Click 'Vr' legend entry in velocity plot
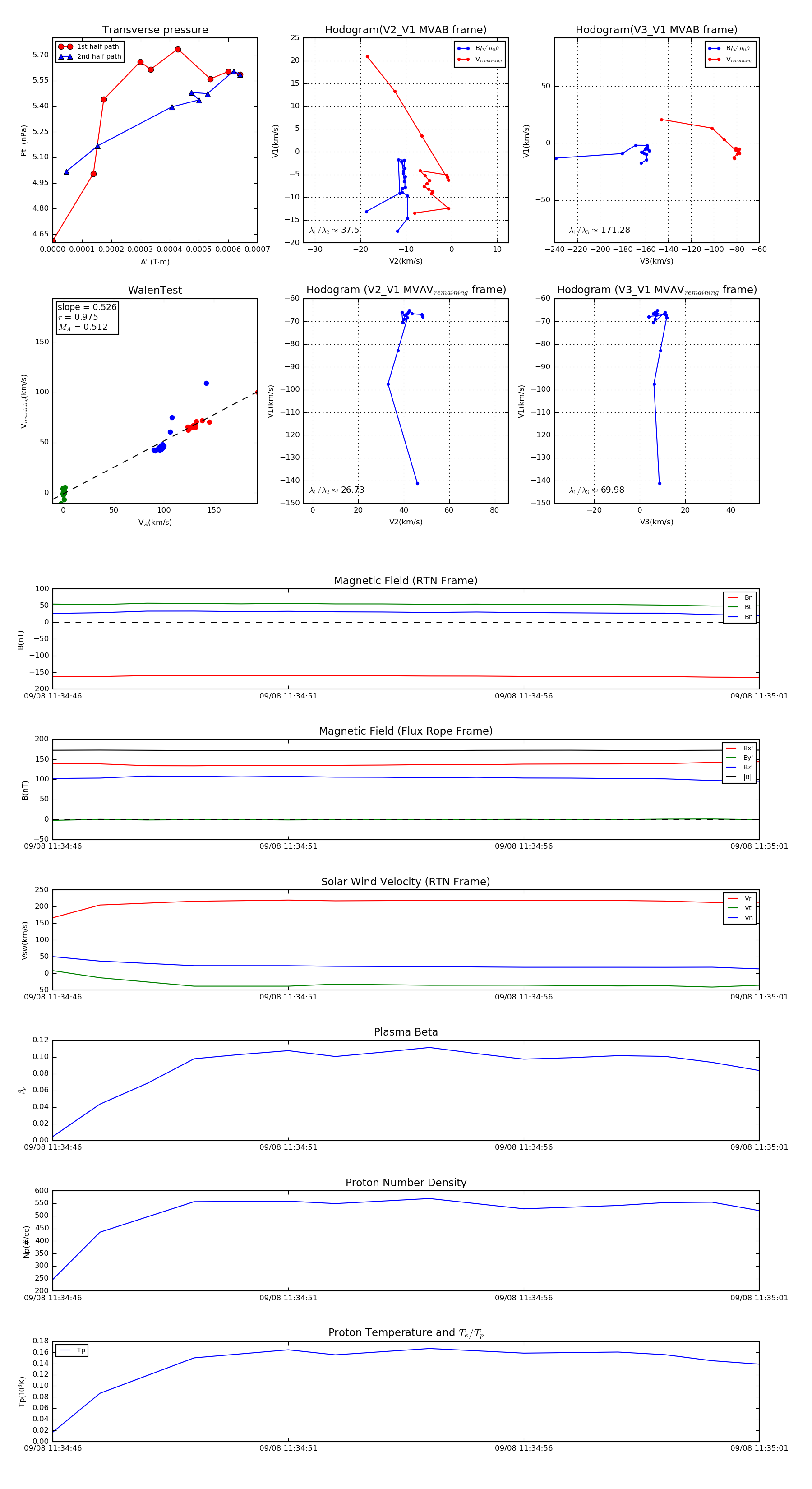Viewport: 812px width, 1489px height. tap(740, 898)
